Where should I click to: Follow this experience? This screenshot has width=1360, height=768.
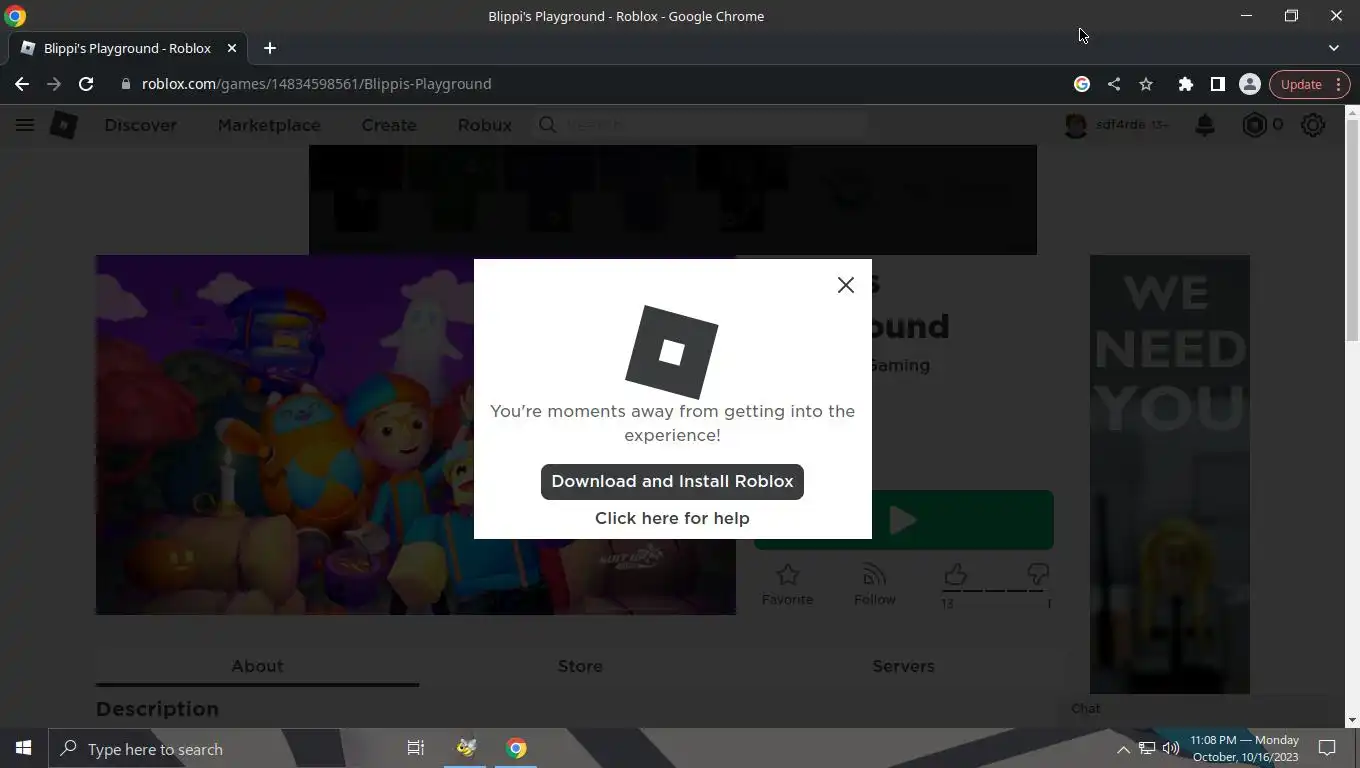pyautogui.click(x=874, y=584)
